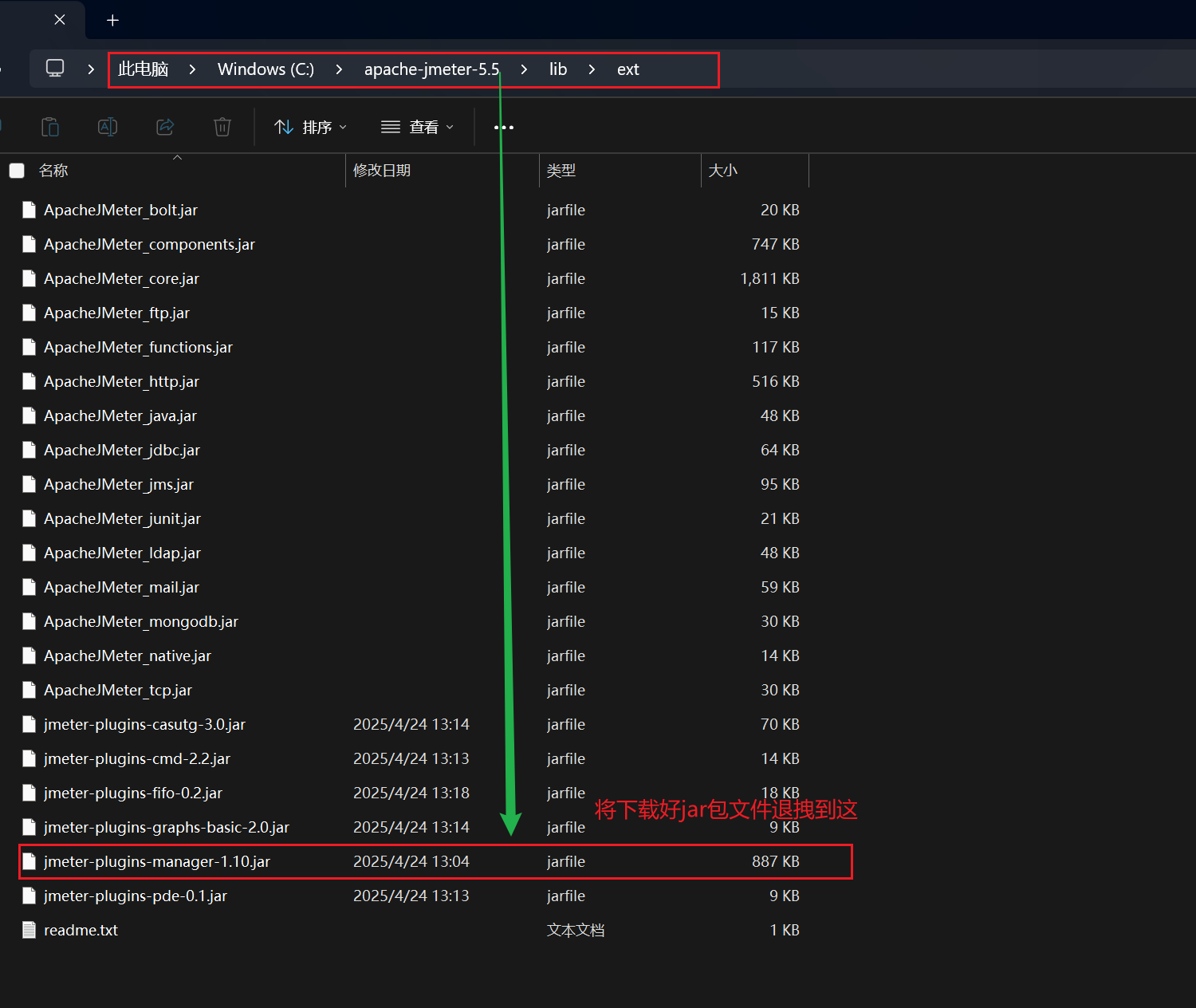Image resolution: width=1196 pixels, height=1008 pixels.
Task: Click 1,811 KB size value
Action: click(769, 278)
